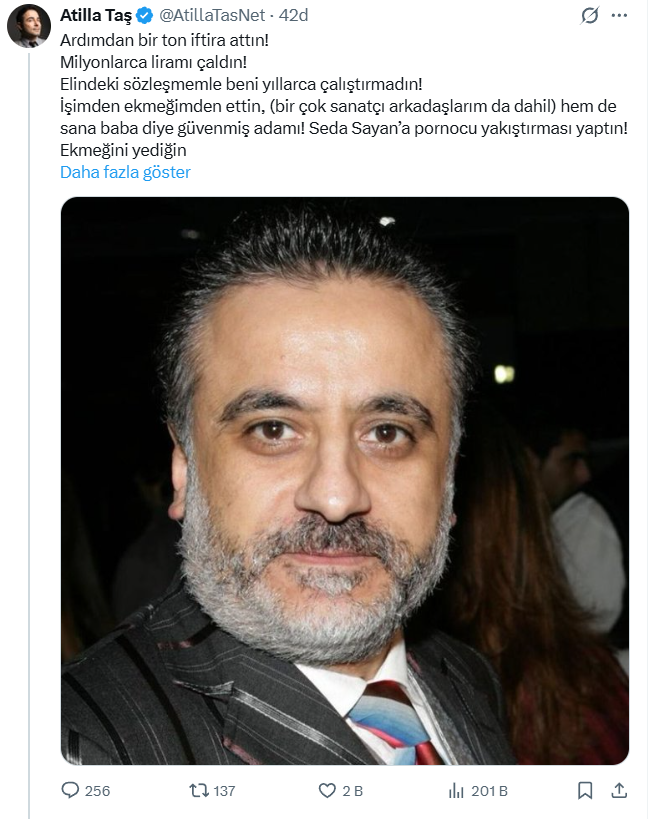This screenshot has height=819, width=668.
Task: Open the three-dot more options menu
Action: tap(619, 16)
